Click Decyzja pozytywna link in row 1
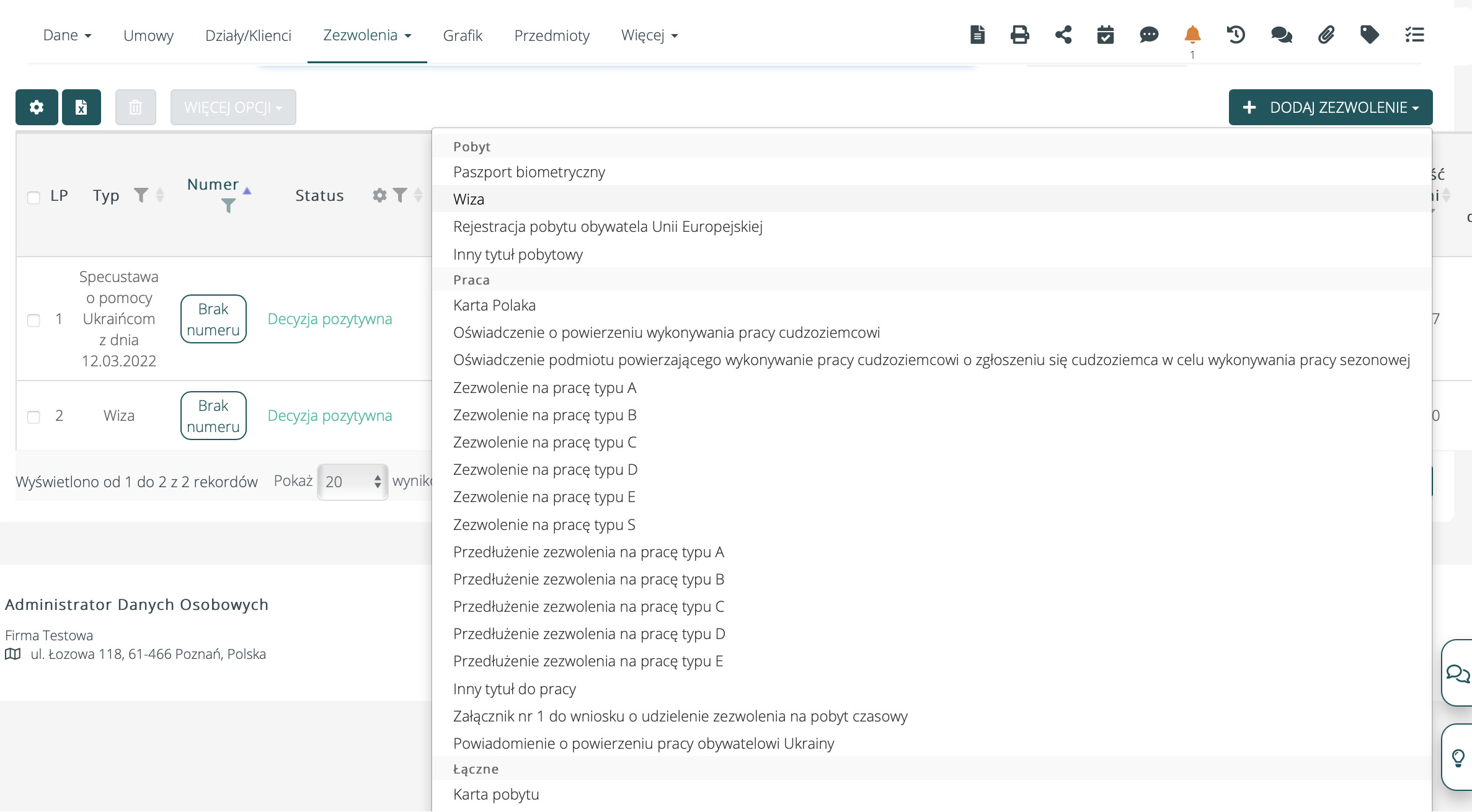The width and height of the screenshot is (1472, 812). point(329,319)
